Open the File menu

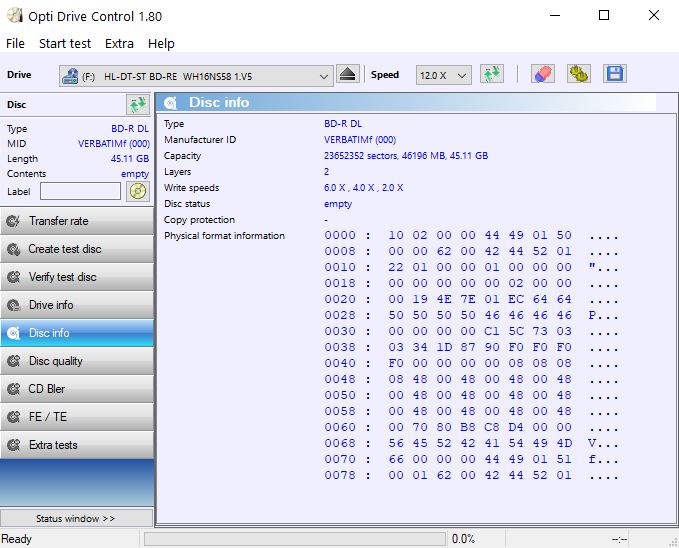15,44
